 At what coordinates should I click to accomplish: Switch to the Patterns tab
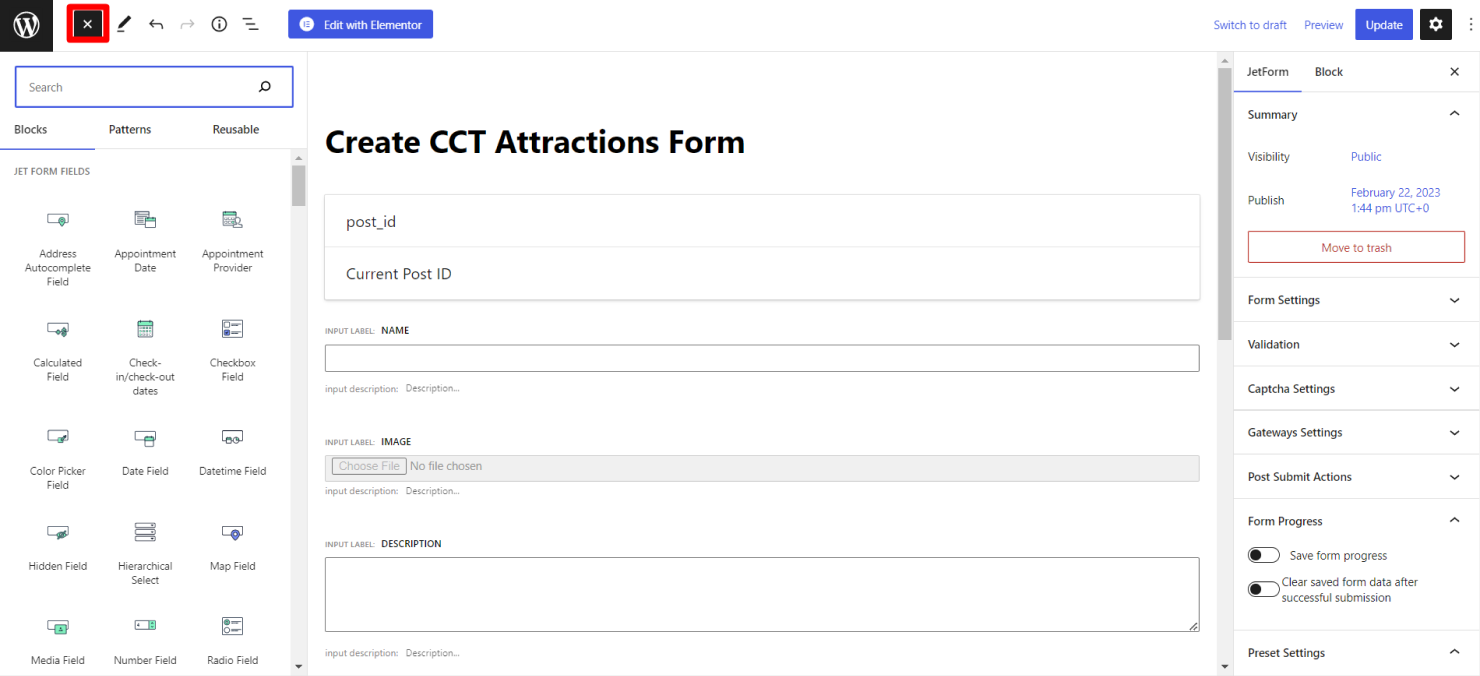pos(130,130)
